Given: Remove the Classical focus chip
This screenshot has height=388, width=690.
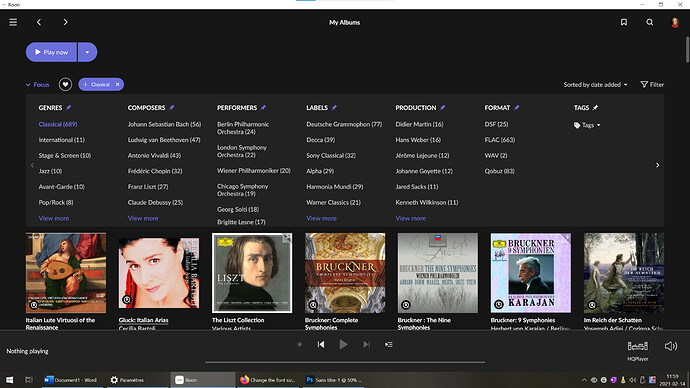Looking at the screenshot, I should pos(117,84).
